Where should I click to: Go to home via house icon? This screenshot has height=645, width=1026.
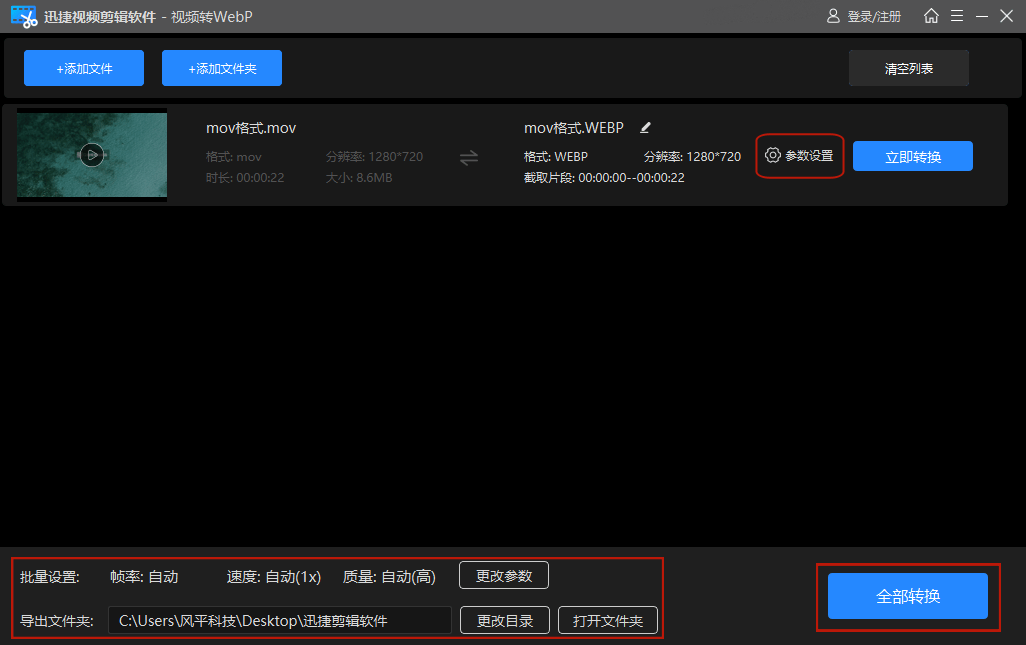click(x=931, y=16)
